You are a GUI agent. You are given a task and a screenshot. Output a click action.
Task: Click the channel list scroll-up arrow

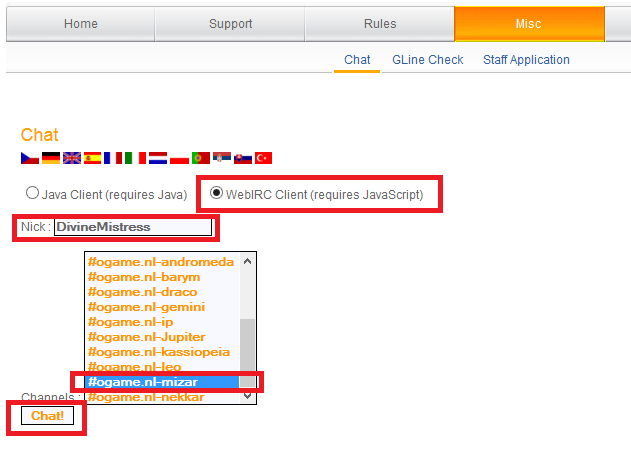click(x=247, y=261)
